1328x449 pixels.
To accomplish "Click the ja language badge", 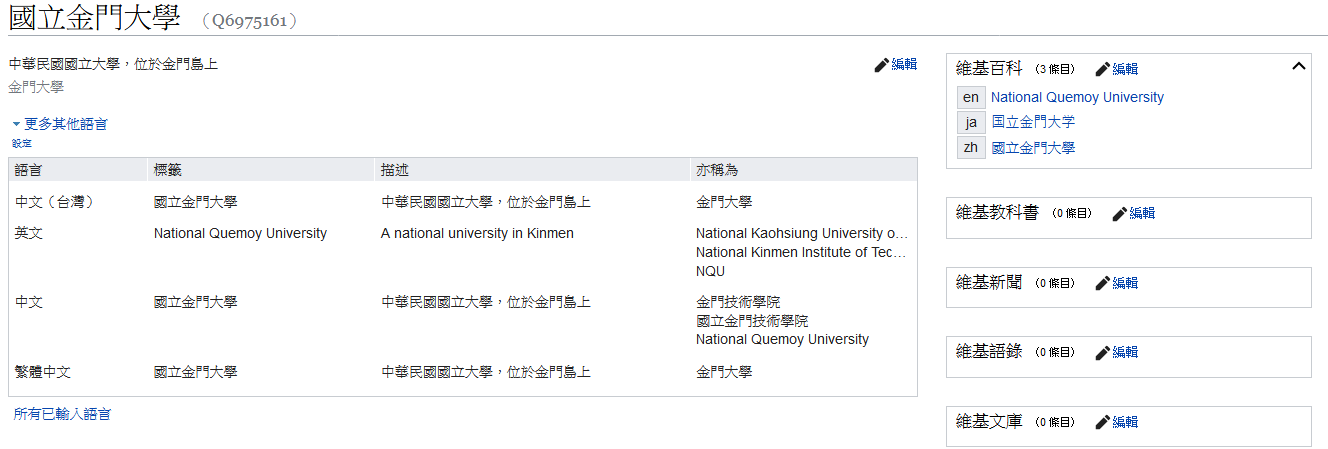I will pos(971,122).
